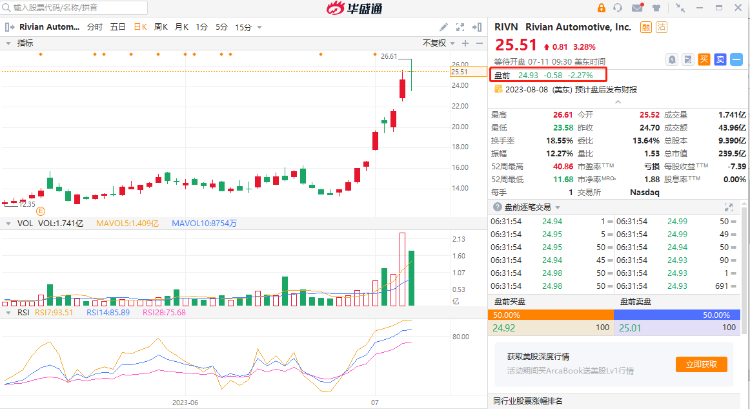The image size is (750, 409).
Task: Click the VOL:1.741亿 volume label
Action: 61,223
